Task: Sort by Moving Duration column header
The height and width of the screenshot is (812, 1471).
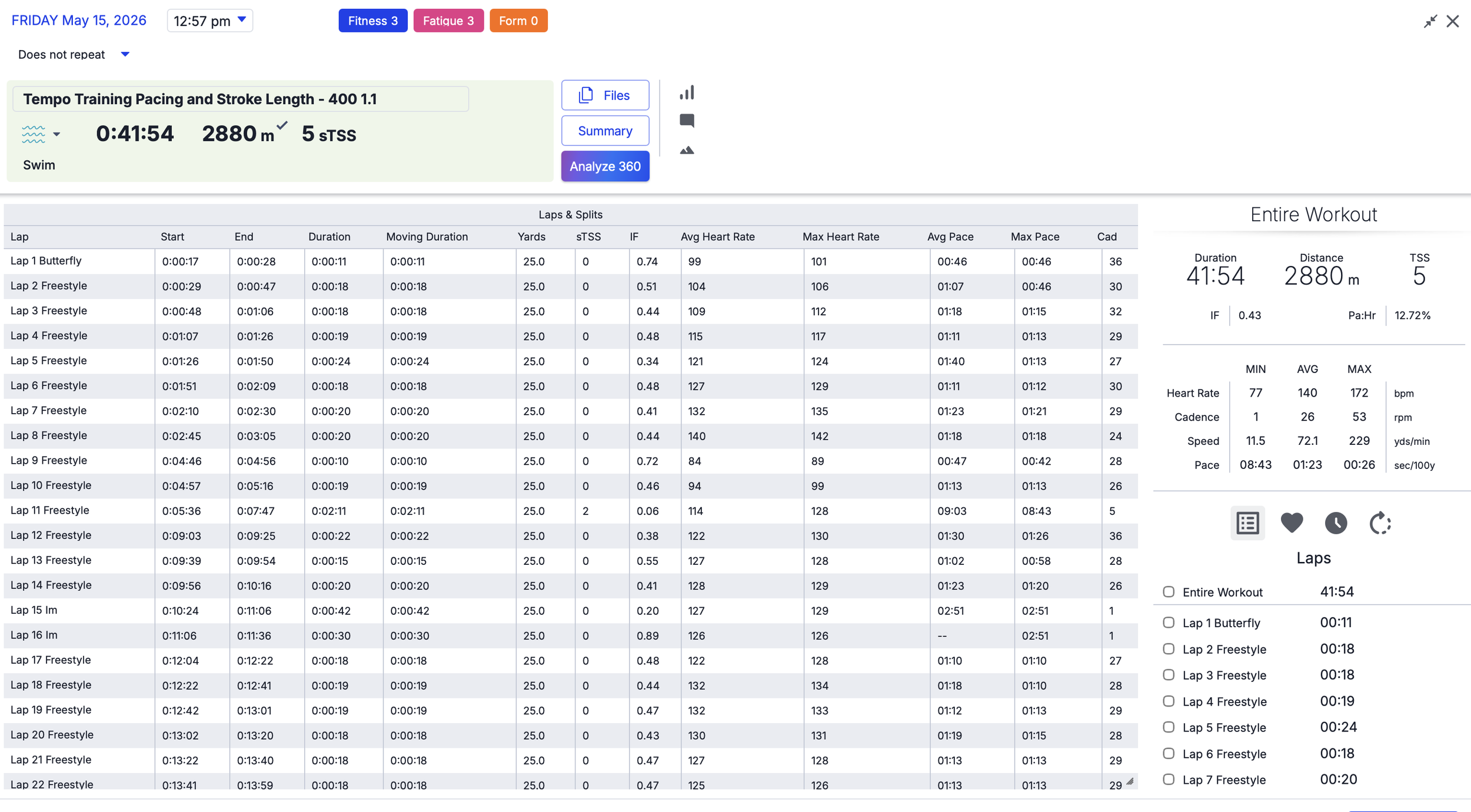Action: 427,237
